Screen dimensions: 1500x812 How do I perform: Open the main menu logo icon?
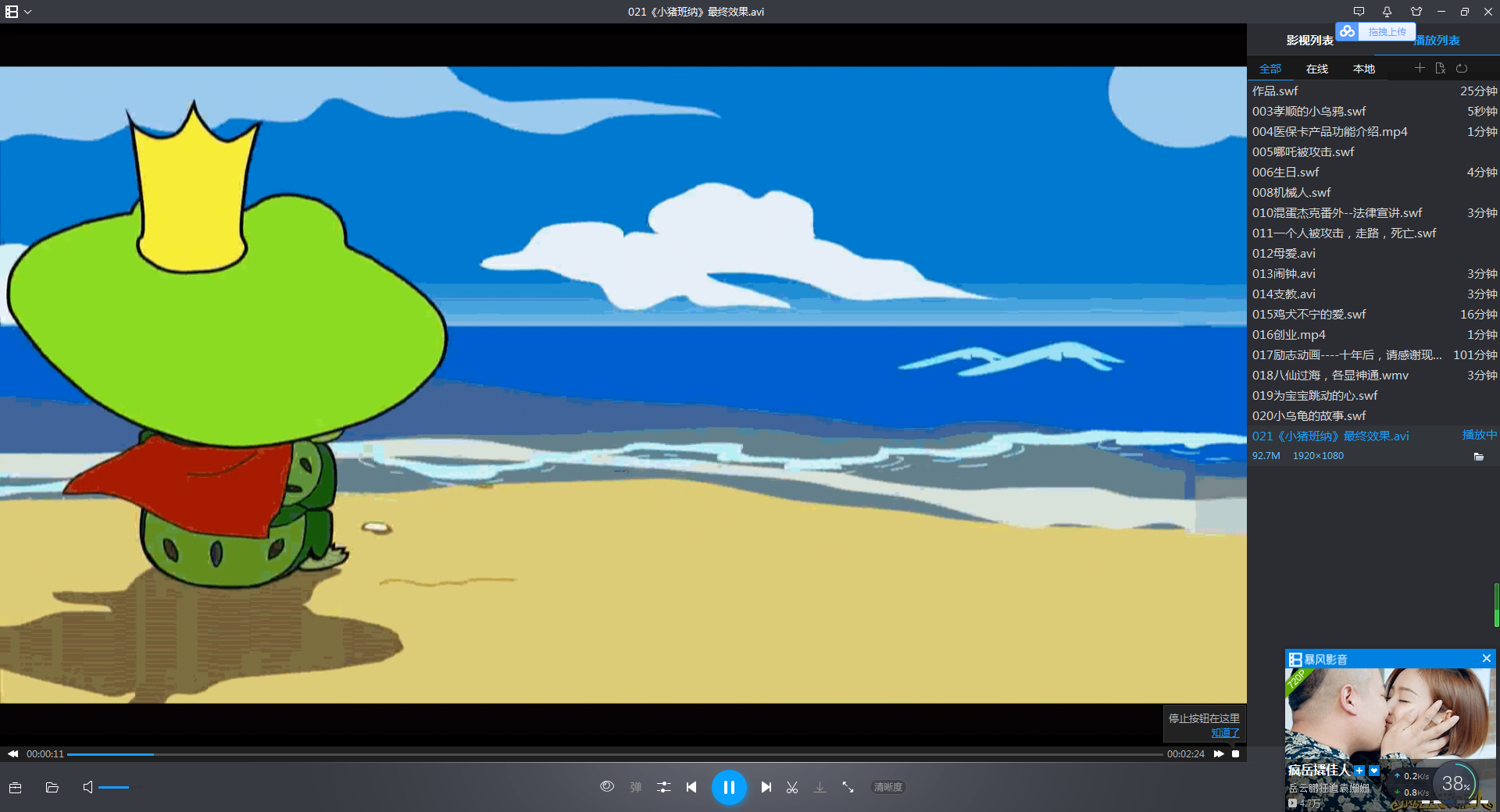11,12
